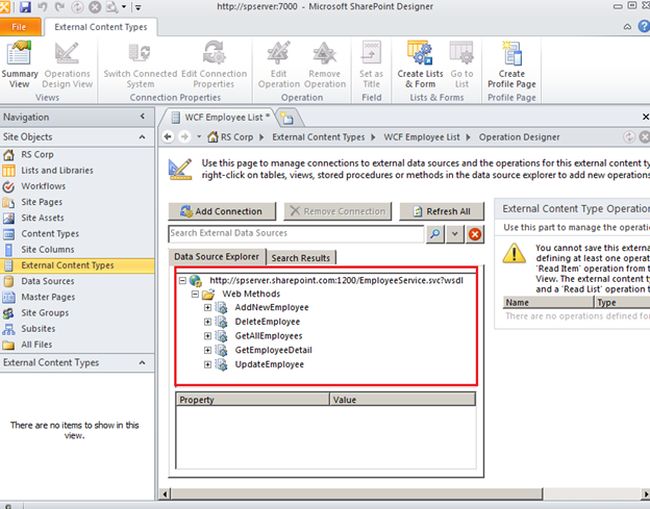This screenshot has height=509, width=650.
Task: Click the horizontal scrollbar thumb
Action: click(x=357, y=494)
